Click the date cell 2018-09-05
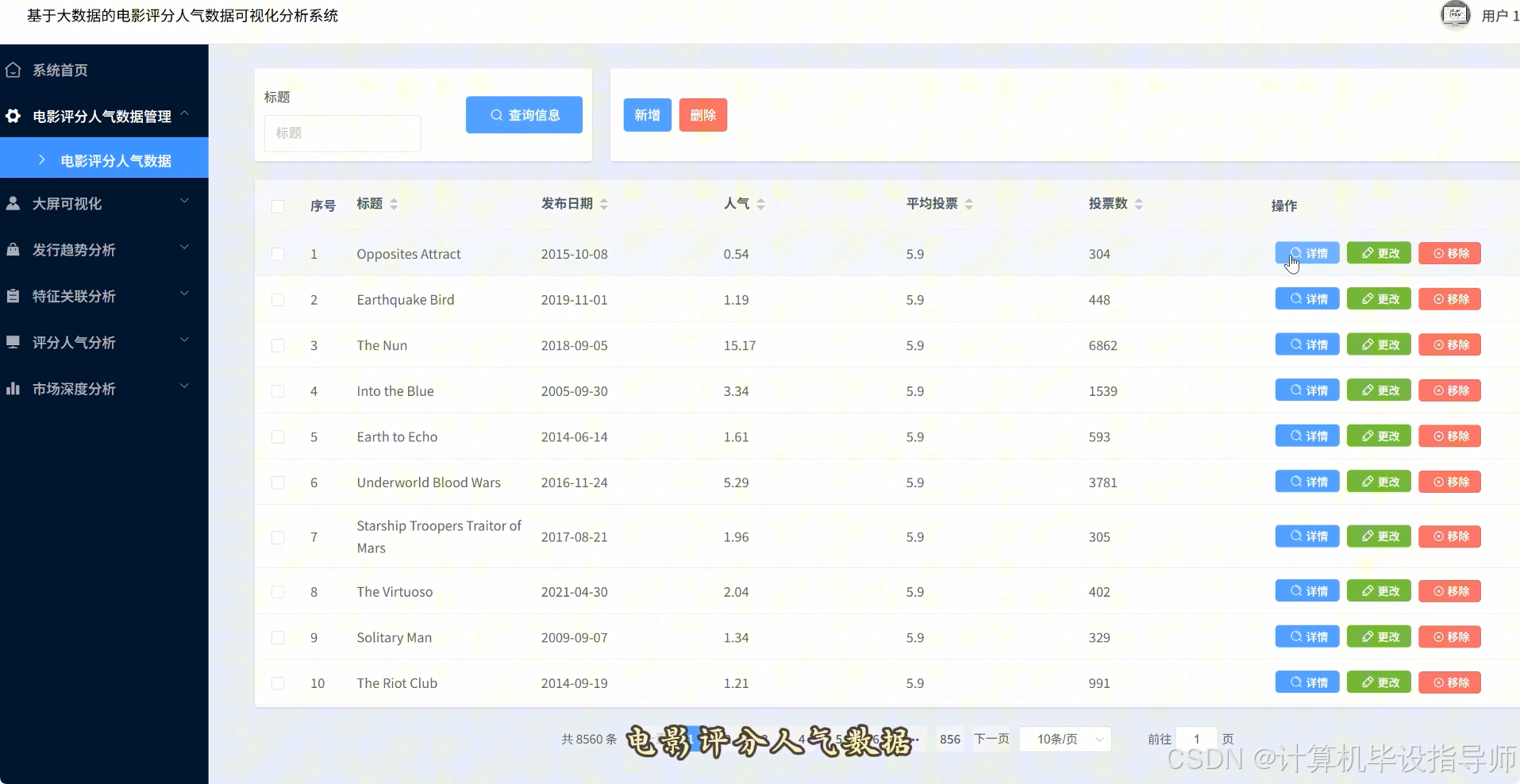Viewport: 1520px width, 784px height. (x=575, y=346)
